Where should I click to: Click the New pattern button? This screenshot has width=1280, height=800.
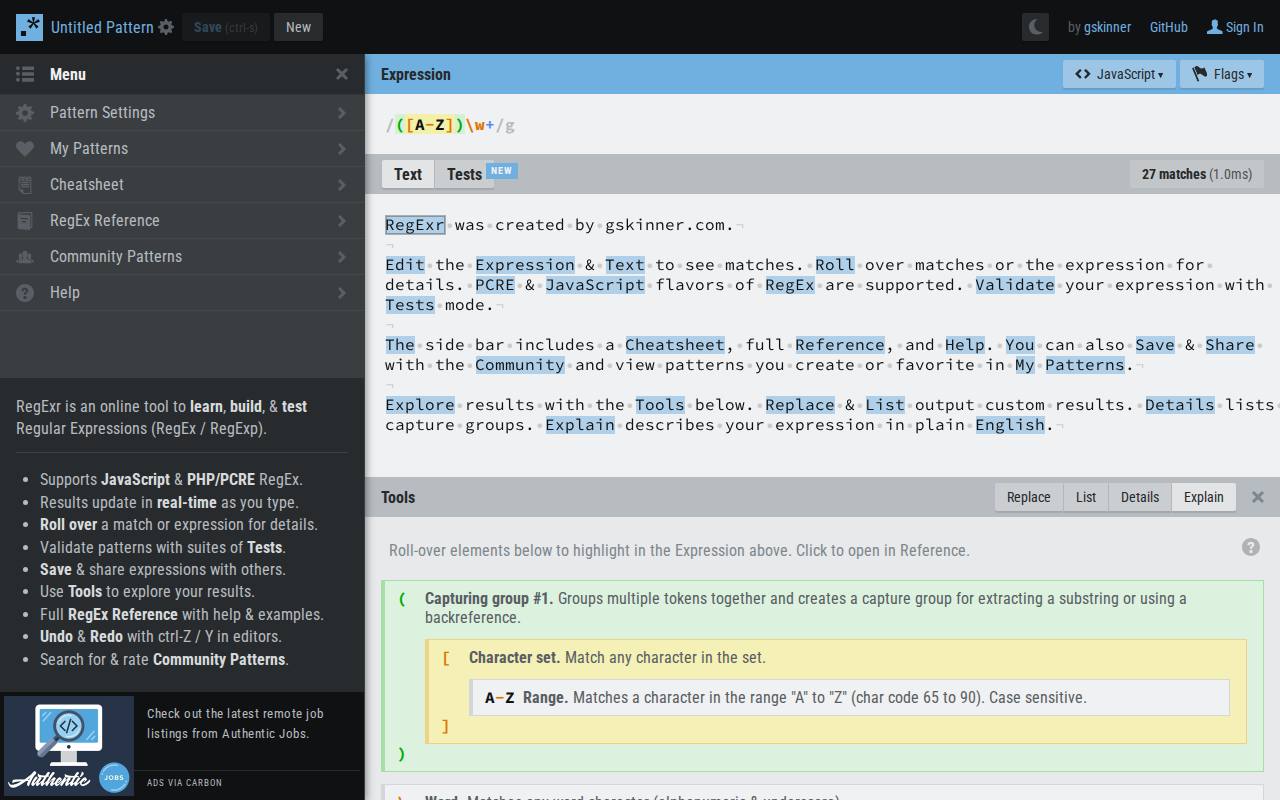point(298,27)
